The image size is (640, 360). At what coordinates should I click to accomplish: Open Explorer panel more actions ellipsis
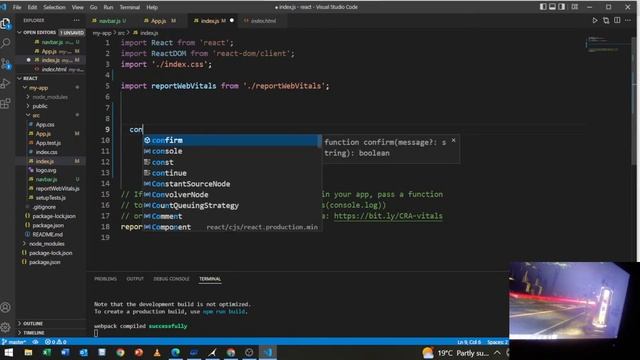point(77,20)
